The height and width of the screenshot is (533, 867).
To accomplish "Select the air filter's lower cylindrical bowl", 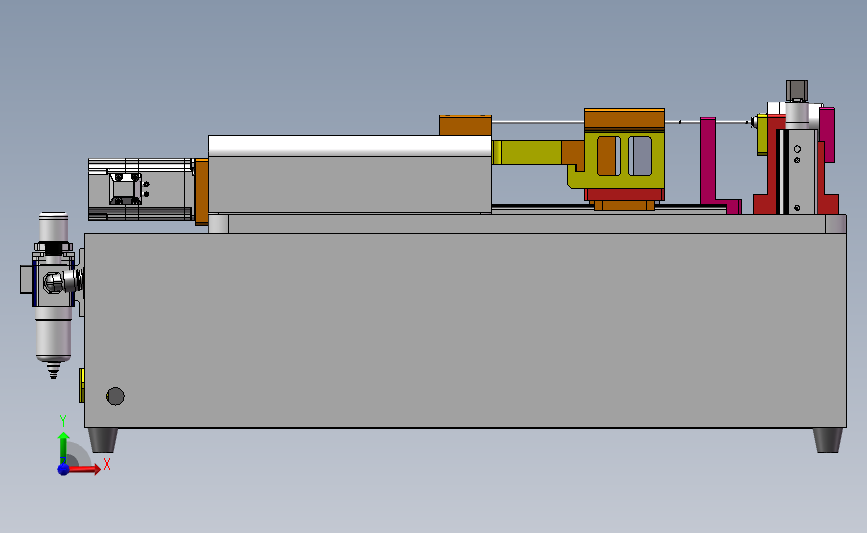I will [53, 335].
